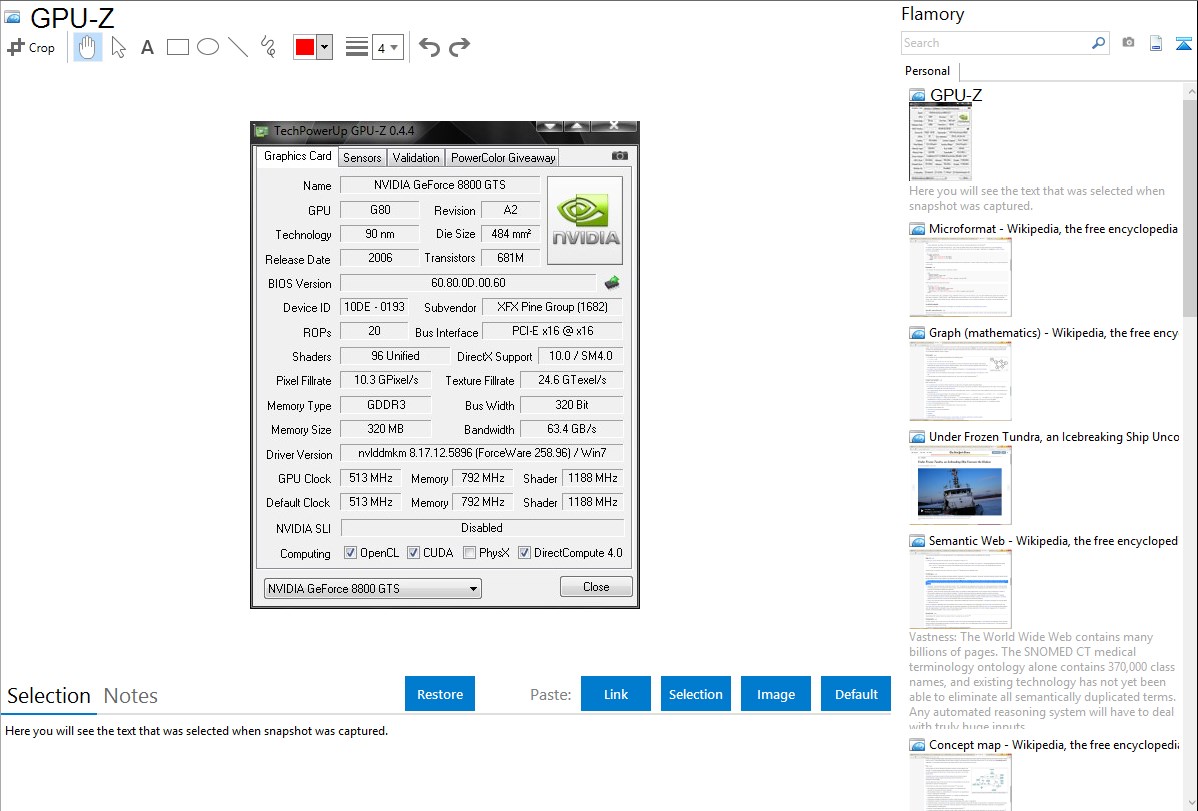Select the arrow pointer tool

(x=118, y=47)
